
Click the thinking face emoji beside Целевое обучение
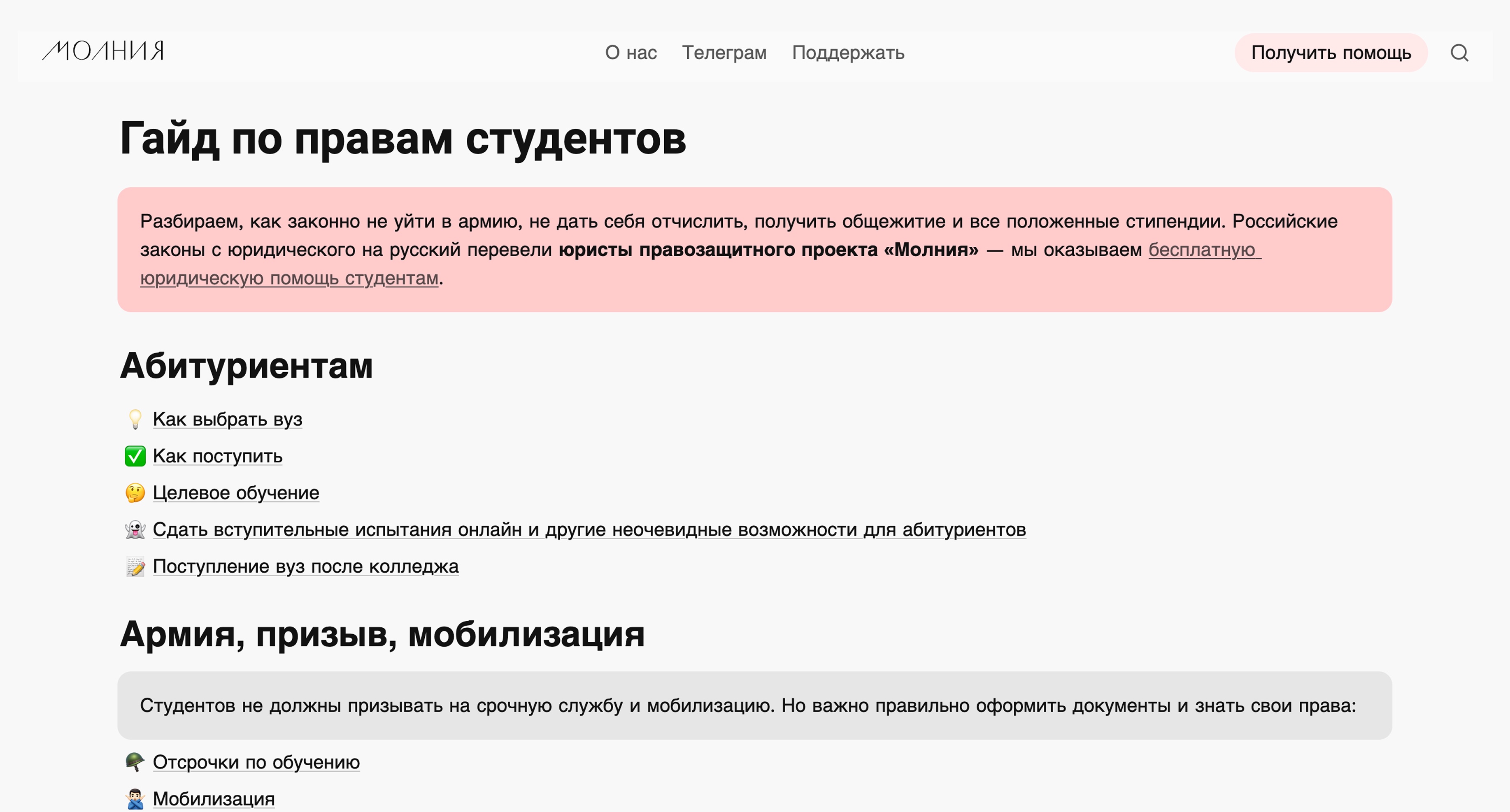click(x=135, y=493)
